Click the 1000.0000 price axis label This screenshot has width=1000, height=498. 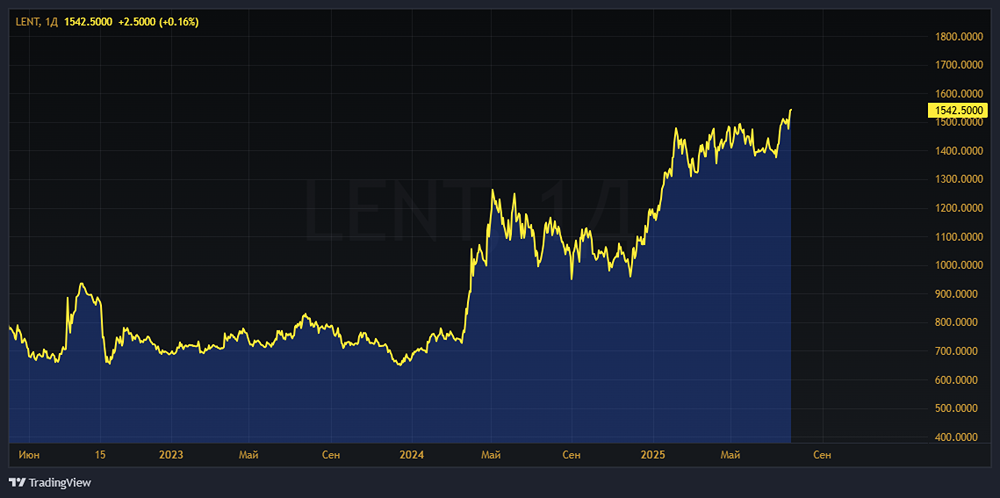pyautogui.click(x=957, y=265)
